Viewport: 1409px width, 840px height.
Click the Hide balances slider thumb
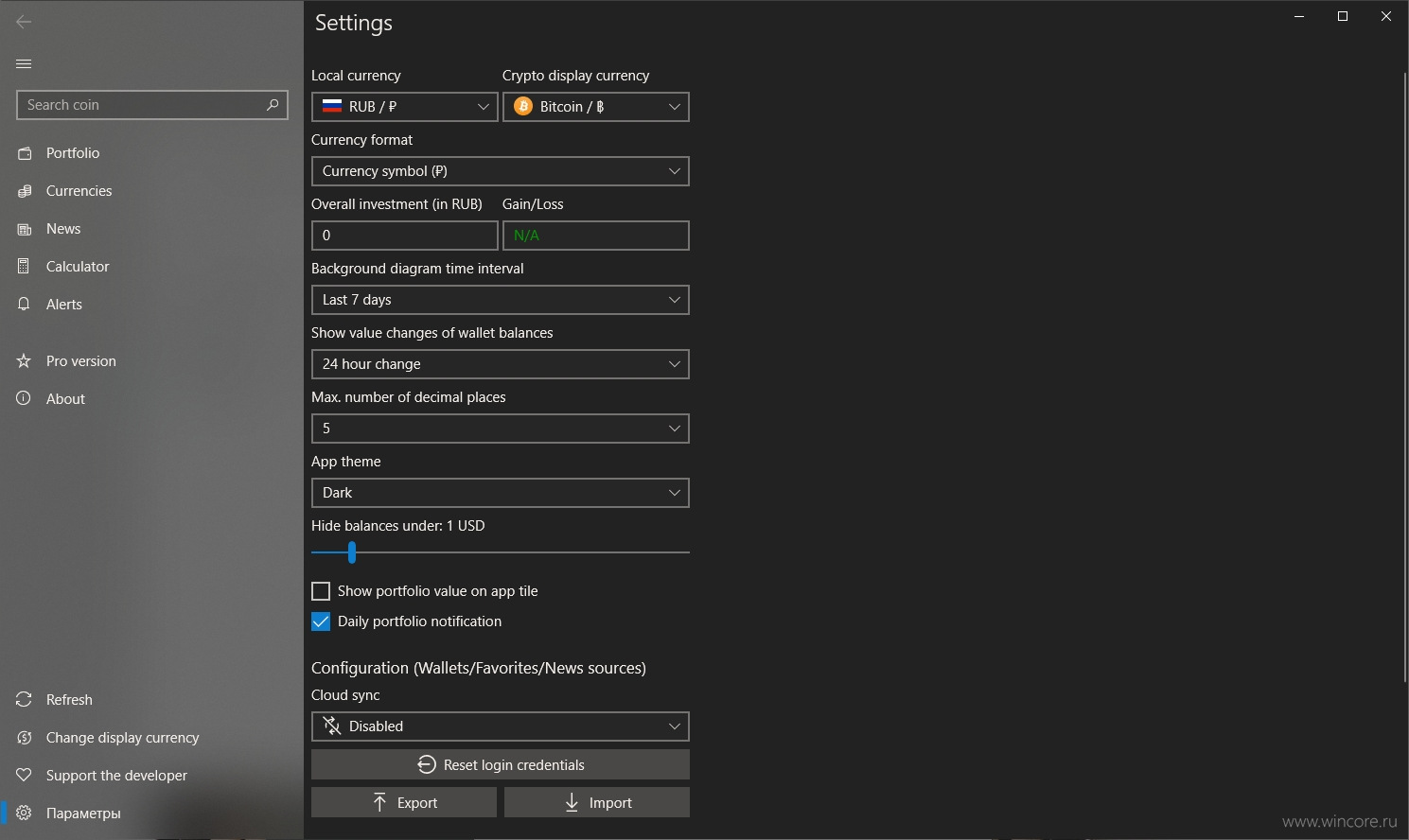coord(352,552)
